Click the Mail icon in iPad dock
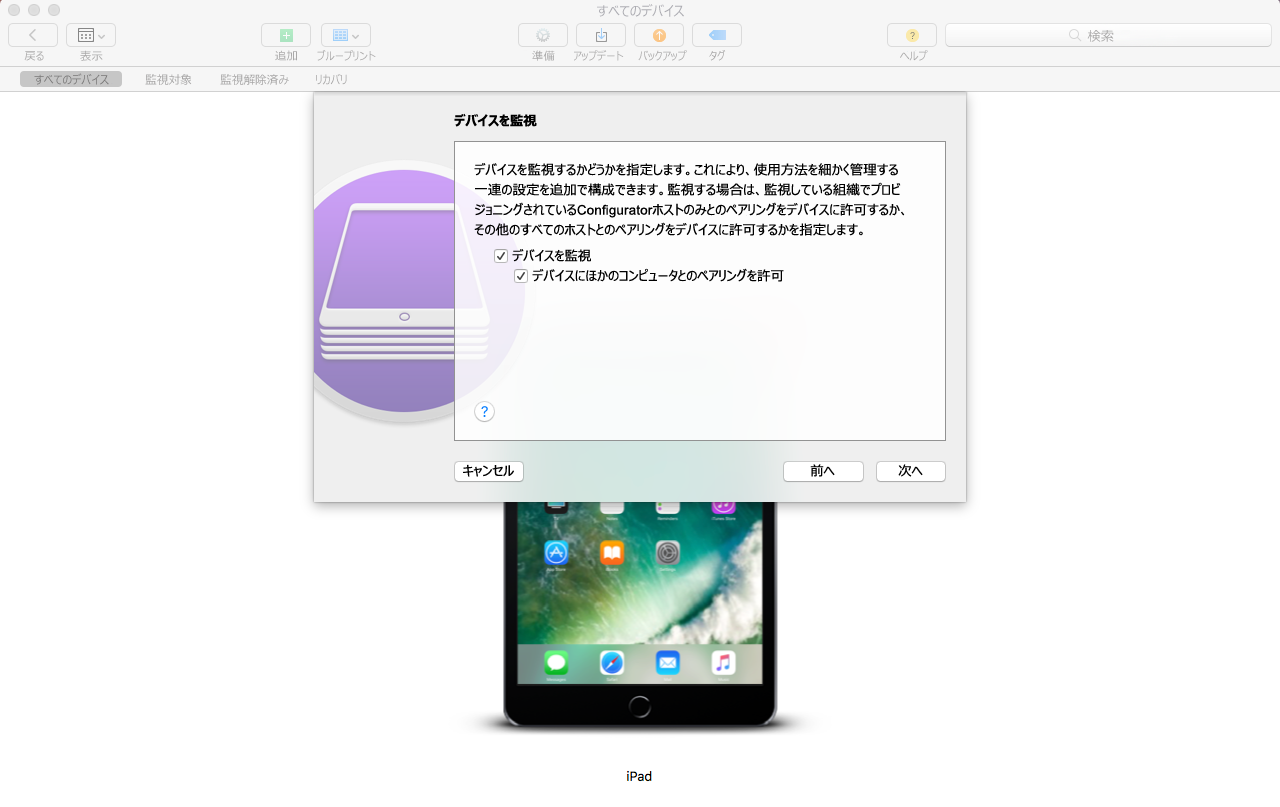Viewport: 1280px width, 807px height. tap(668, 662)
